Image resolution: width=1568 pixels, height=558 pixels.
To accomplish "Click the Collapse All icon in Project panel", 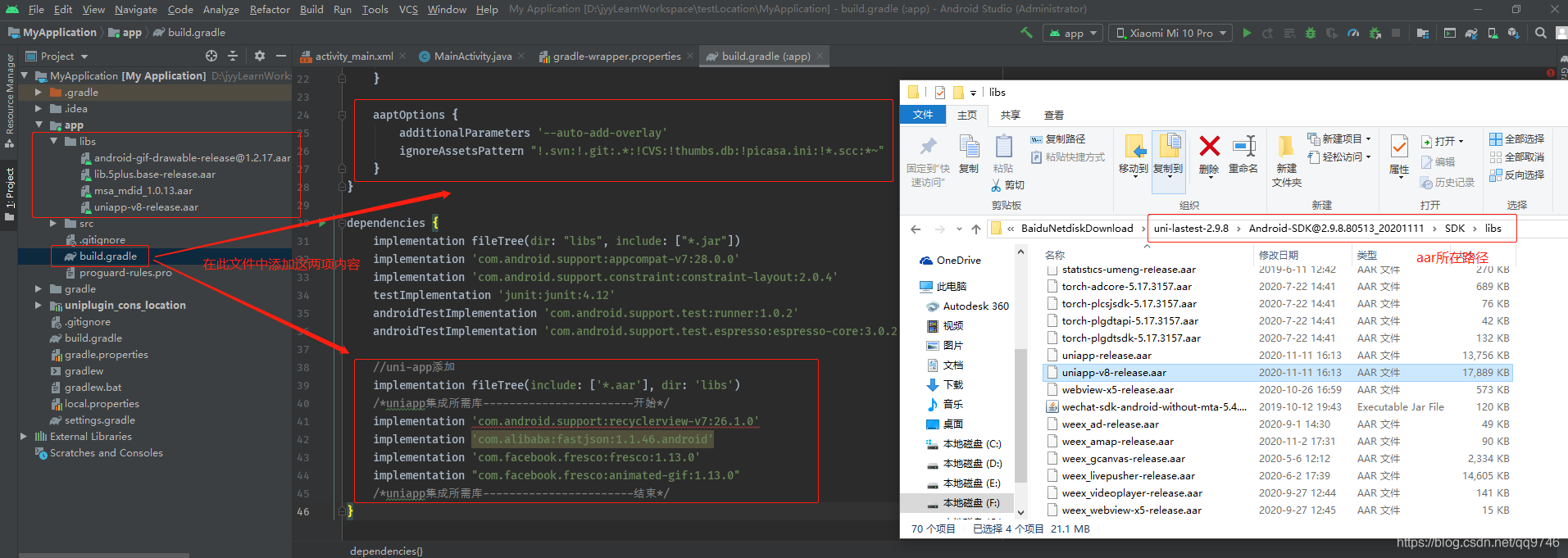I will tap(233, 56).
